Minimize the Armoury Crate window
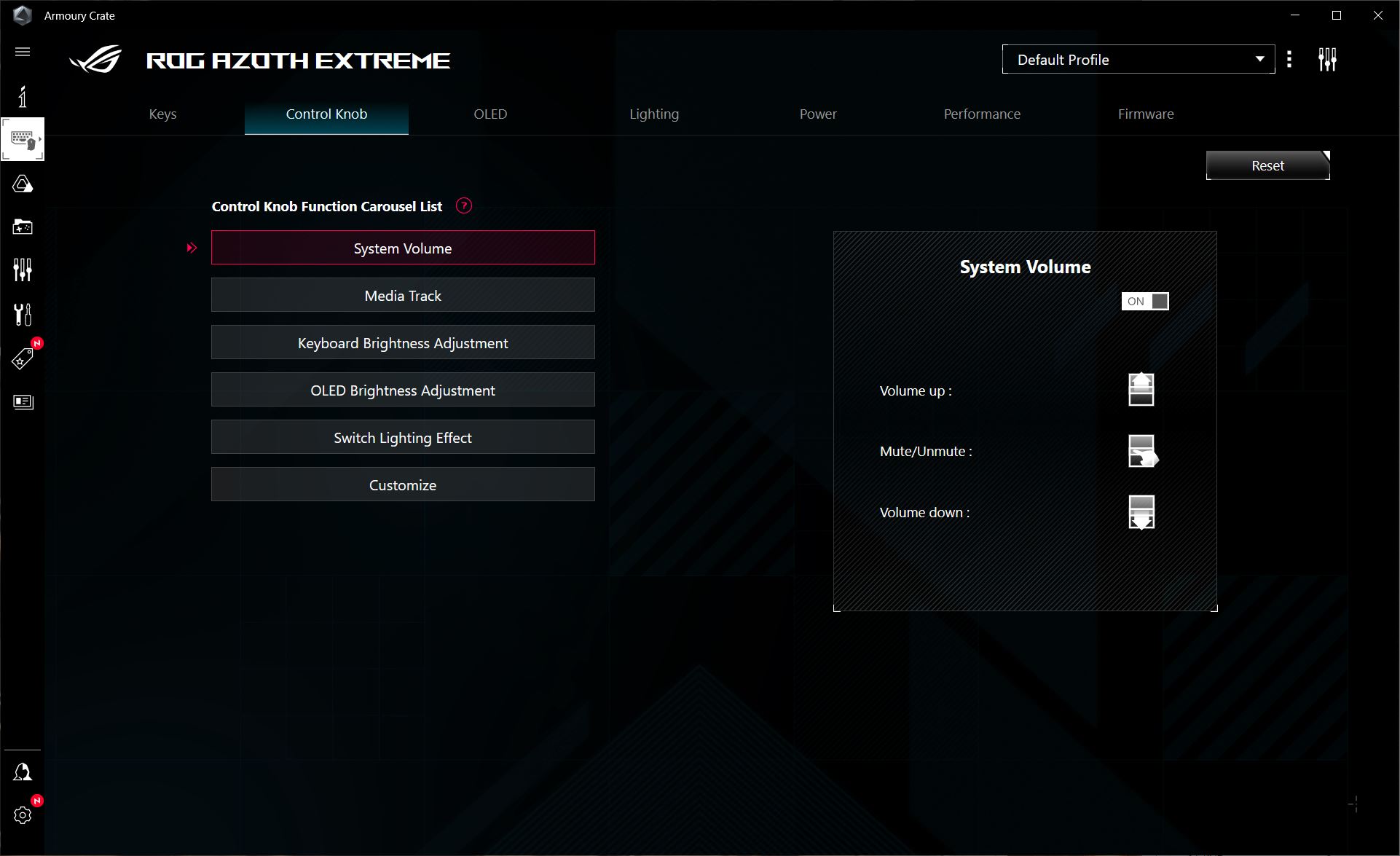 pyautogui.click(x=1295, y=15)
